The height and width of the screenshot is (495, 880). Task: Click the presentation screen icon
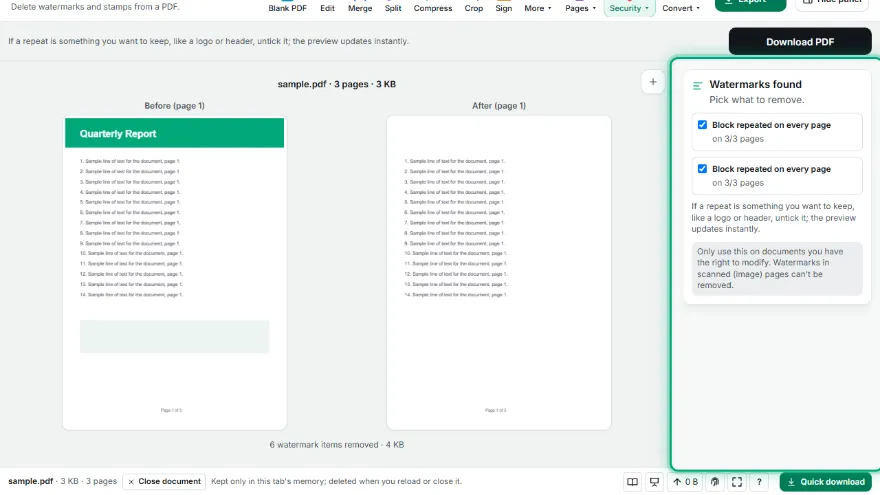click(x=654, y=482)
